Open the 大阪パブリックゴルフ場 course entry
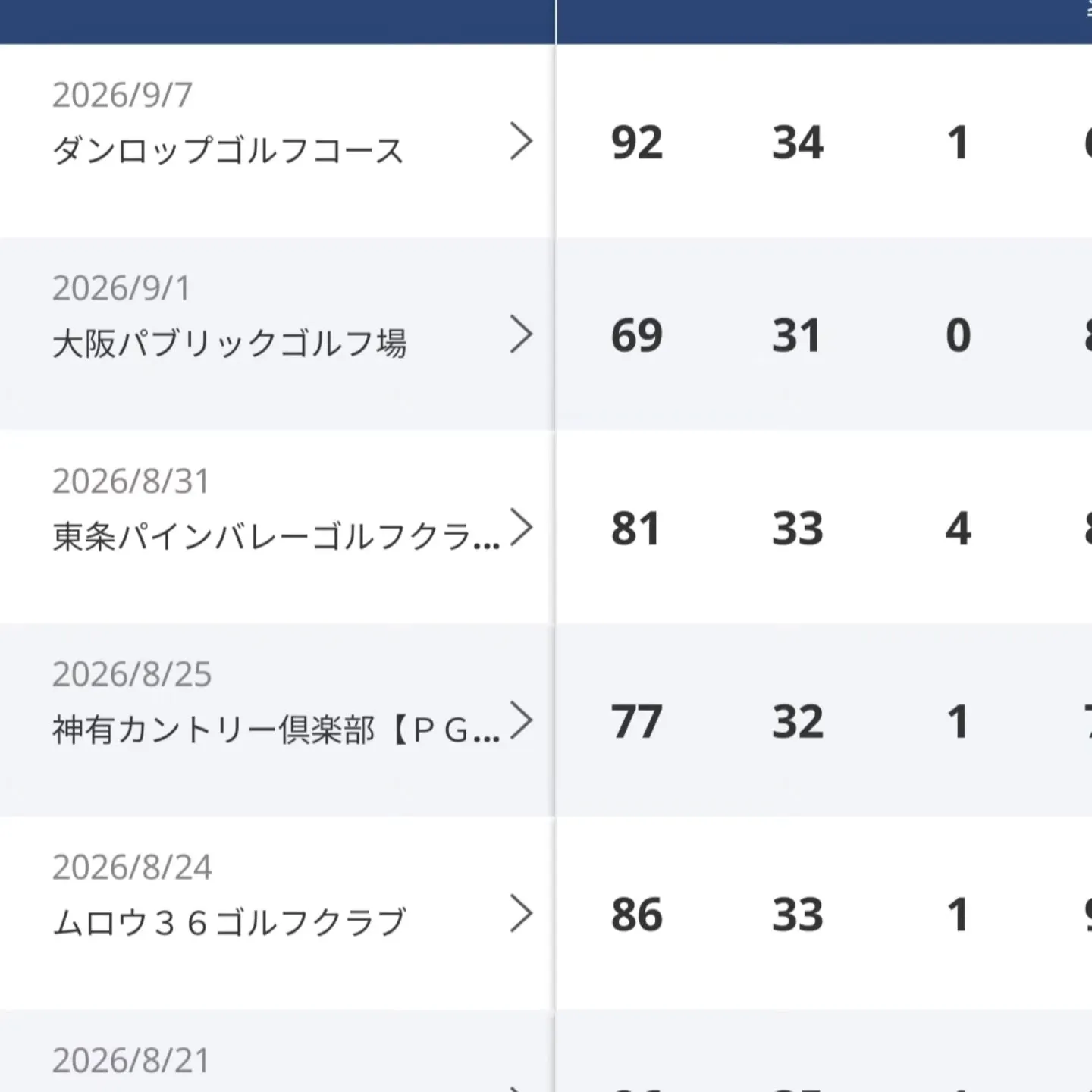This screenshot has width=1092, height=1092. pyautogui.click(x=229, y=344)
